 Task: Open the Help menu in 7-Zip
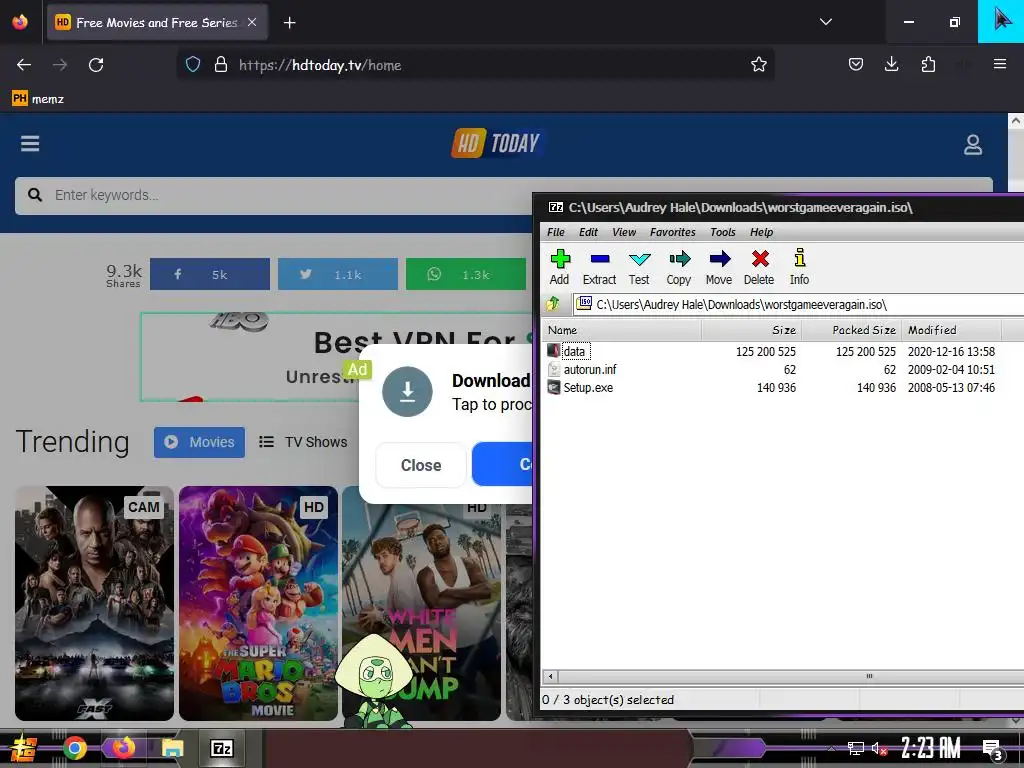(x=761, y=232)
